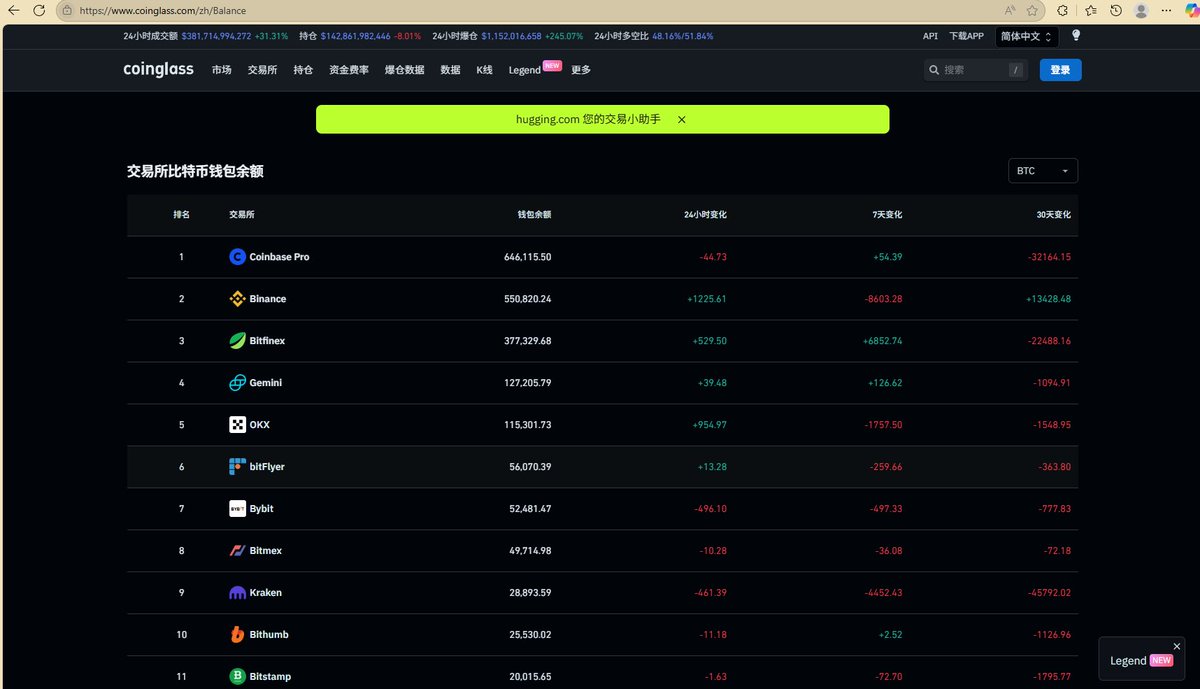The width and height of the screenshot is (1200, 689).
Task: Open the API link
Action: [930, 36]
